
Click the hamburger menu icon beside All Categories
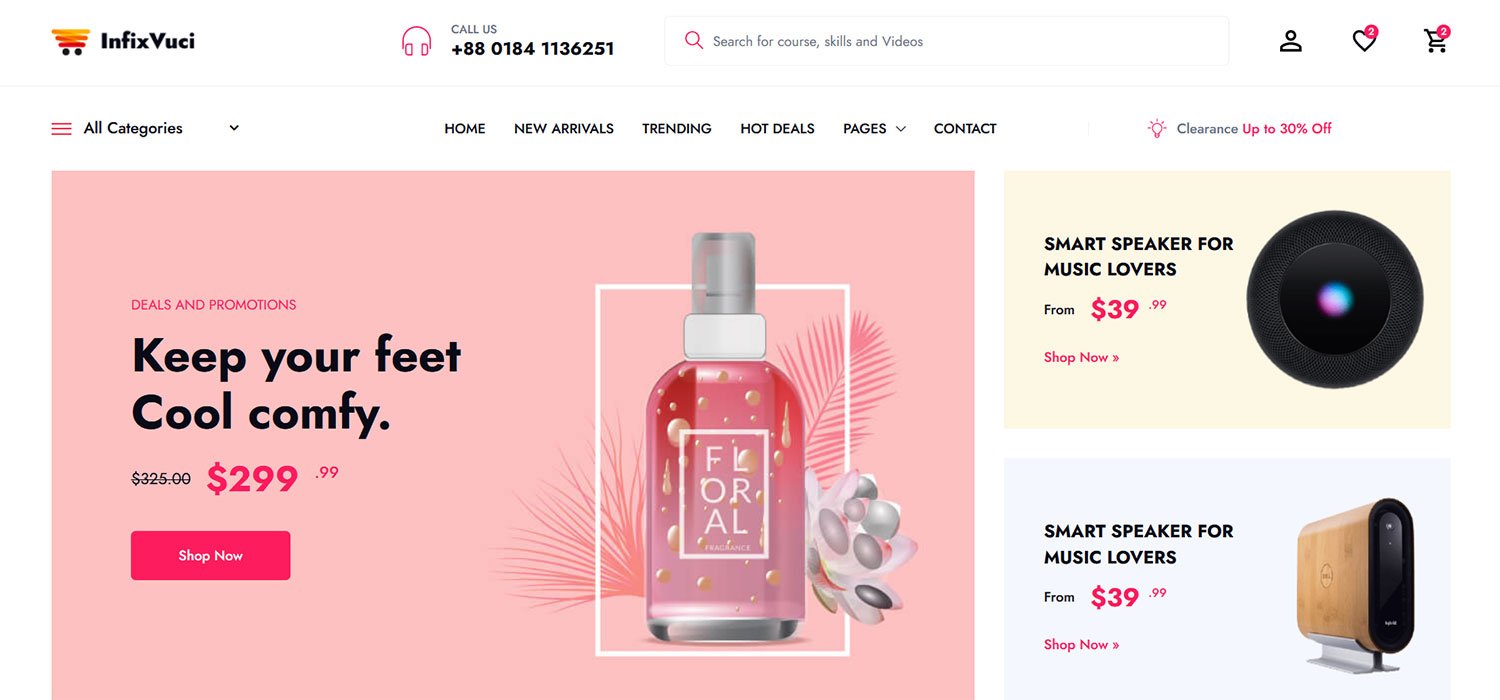61,128
